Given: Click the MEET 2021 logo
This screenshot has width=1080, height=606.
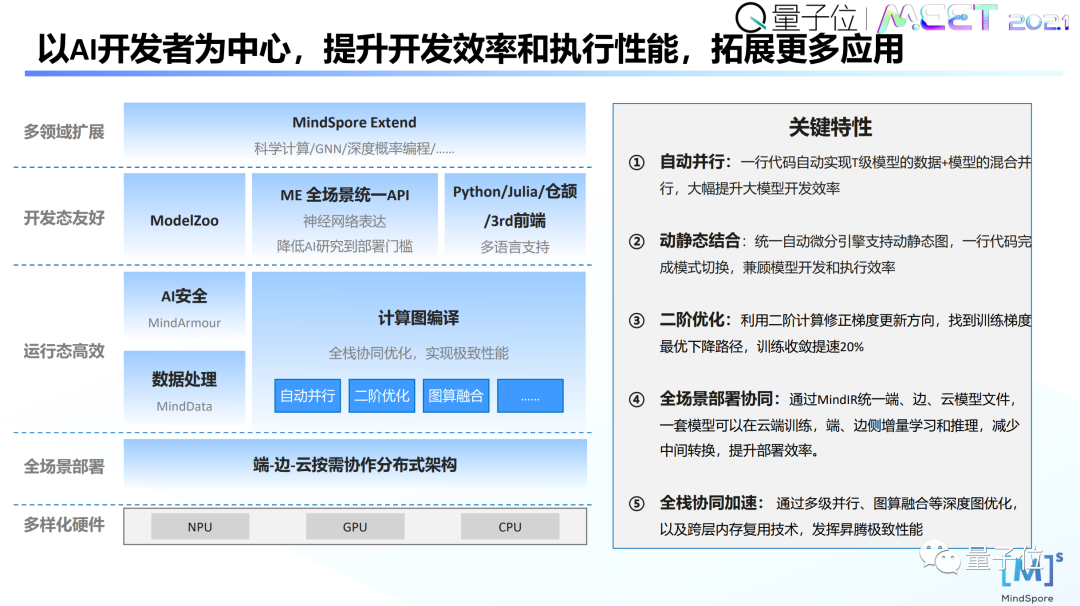Looking at the screenshot, I should tap(973, 19).
